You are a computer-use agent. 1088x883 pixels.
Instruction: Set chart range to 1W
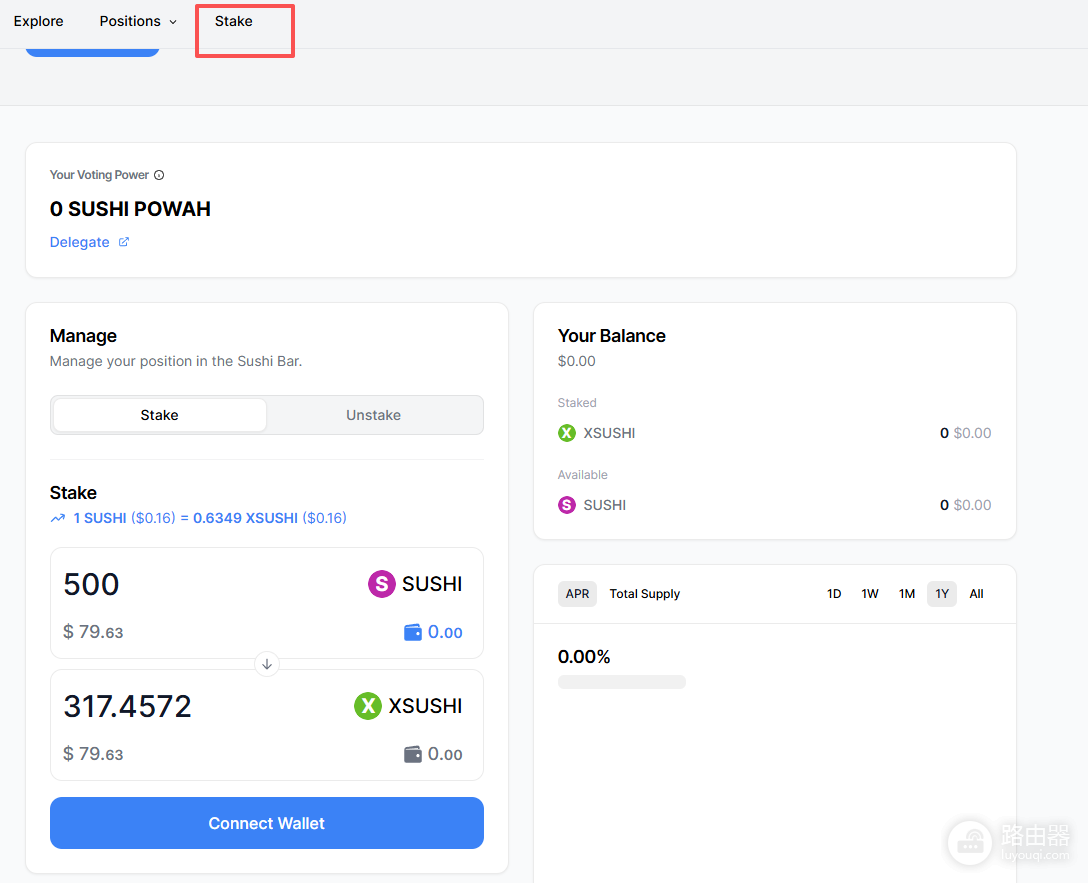pyautogui.click(x=869, y=594)
